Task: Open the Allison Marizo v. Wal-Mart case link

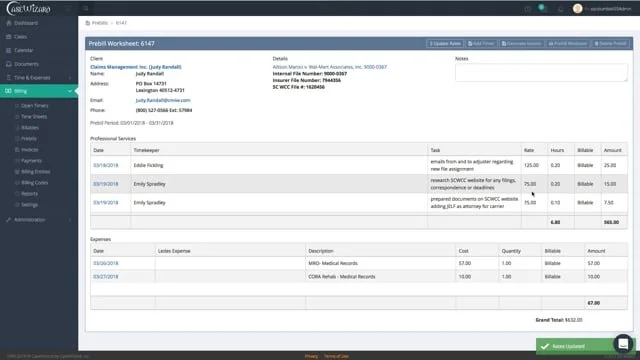Action: pyautogui.click(x=329, y=67)
